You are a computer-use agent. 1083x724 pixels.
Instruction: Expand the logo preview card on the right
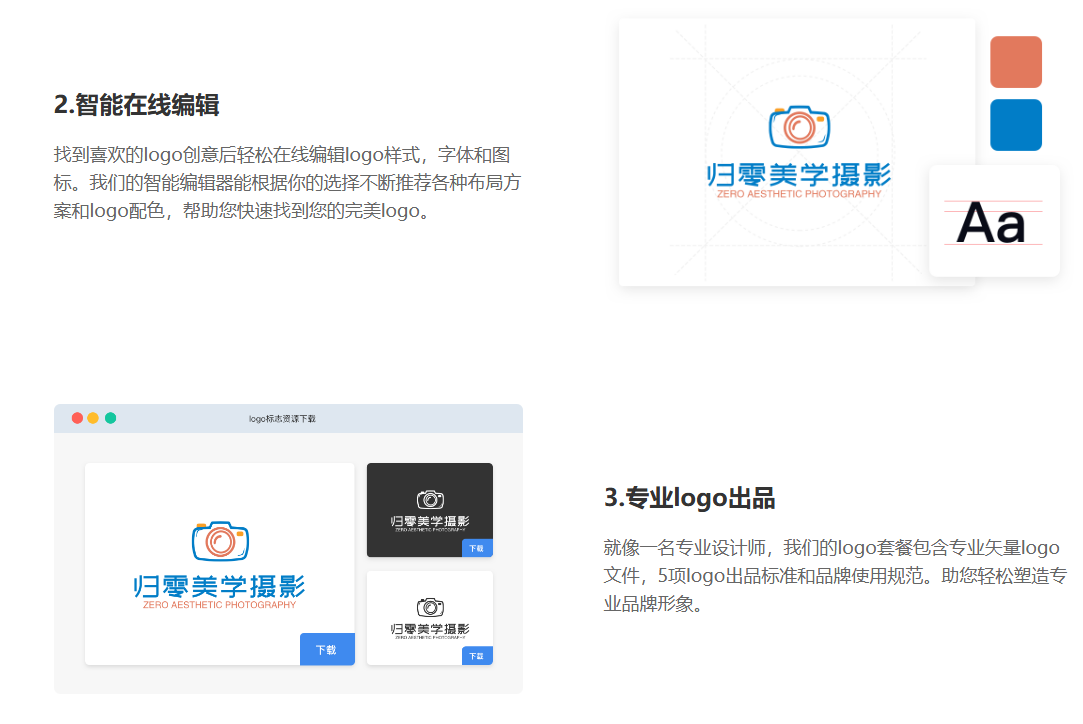(x=797, y=152)
